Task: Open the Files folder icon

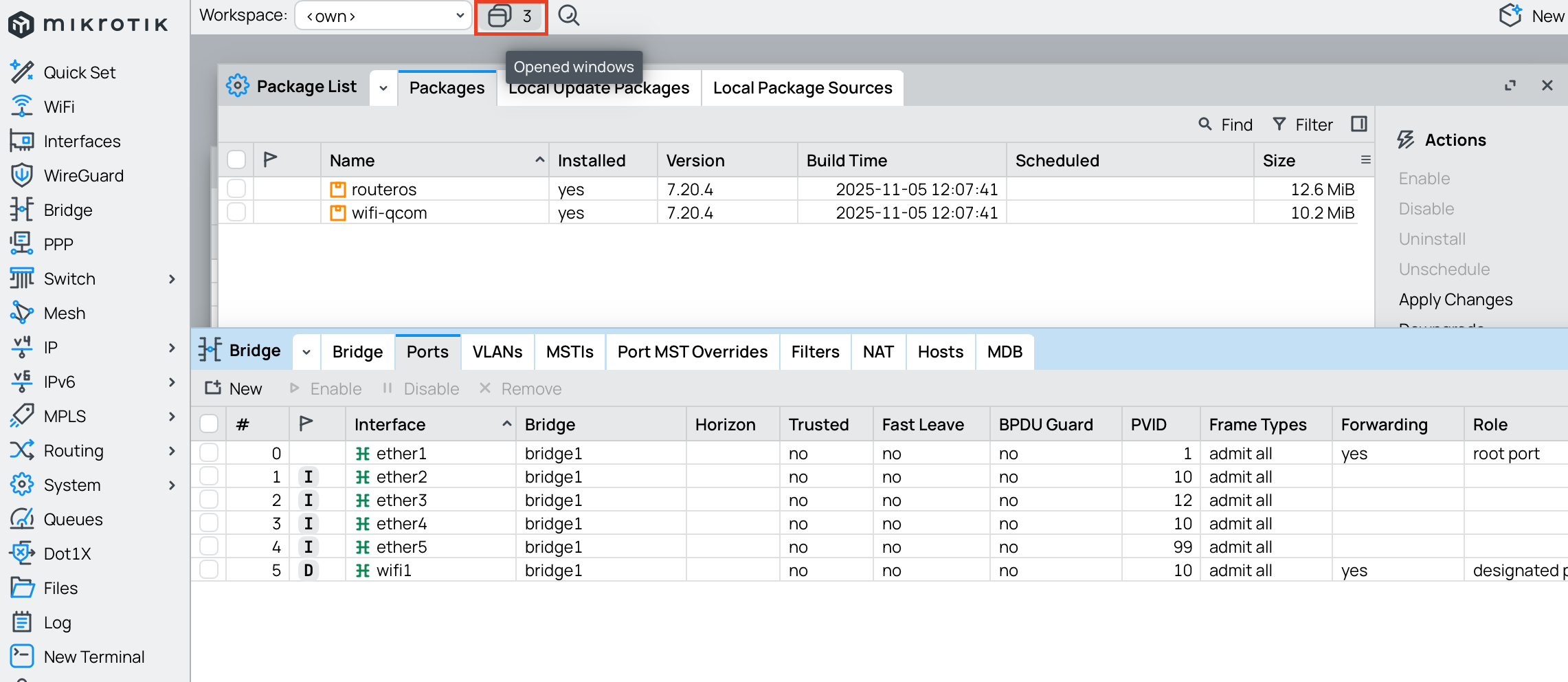Action: (22, 588)
